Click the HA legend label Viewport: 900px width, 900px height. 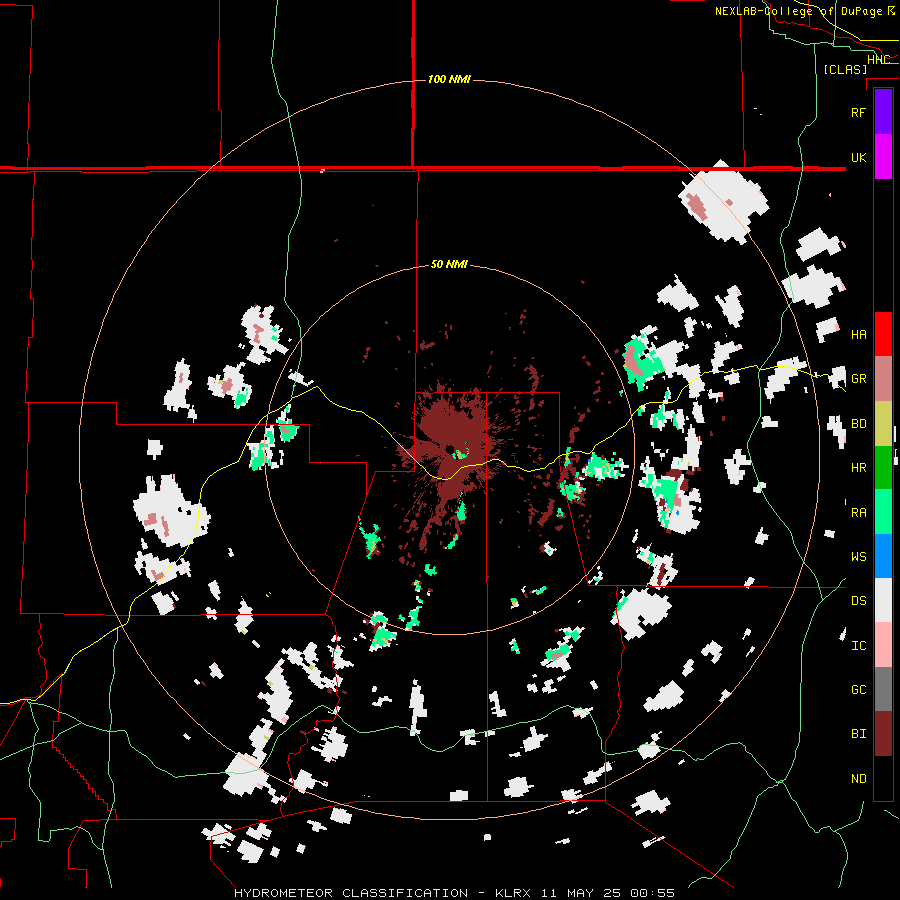pos(858,334)
